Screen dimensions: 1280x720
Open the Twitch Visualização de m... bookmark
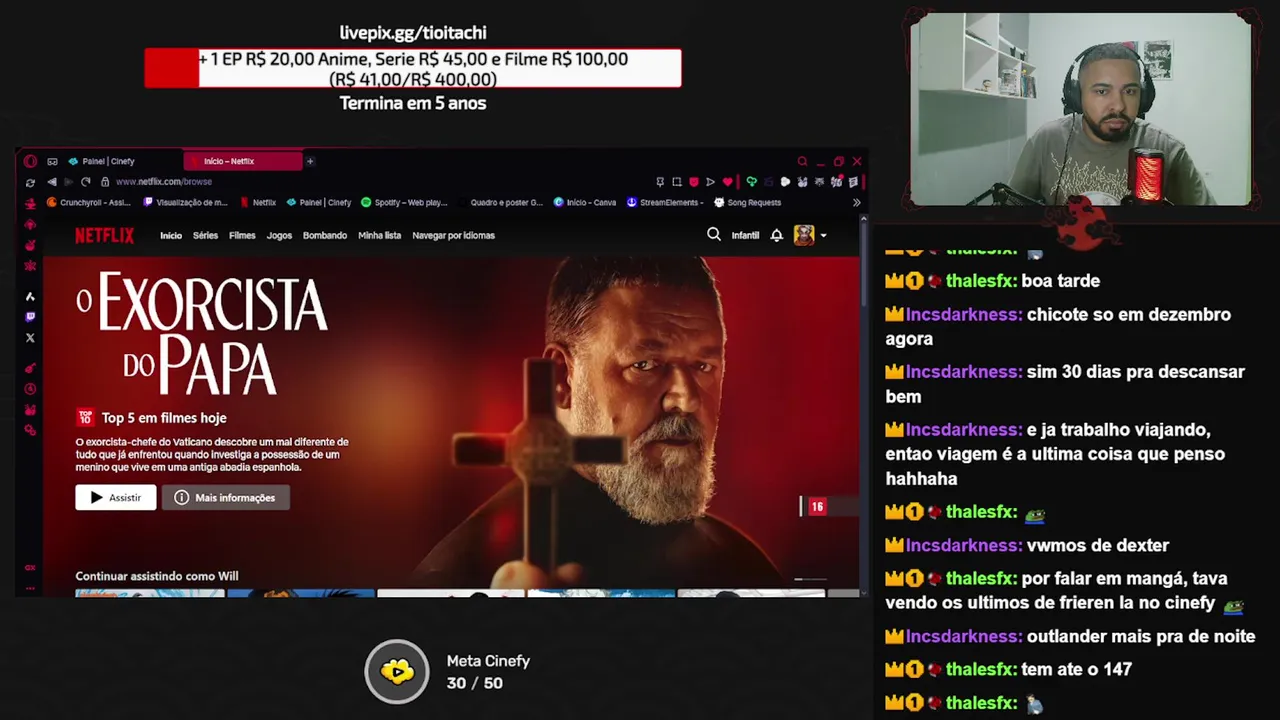[x=186, y=202]
